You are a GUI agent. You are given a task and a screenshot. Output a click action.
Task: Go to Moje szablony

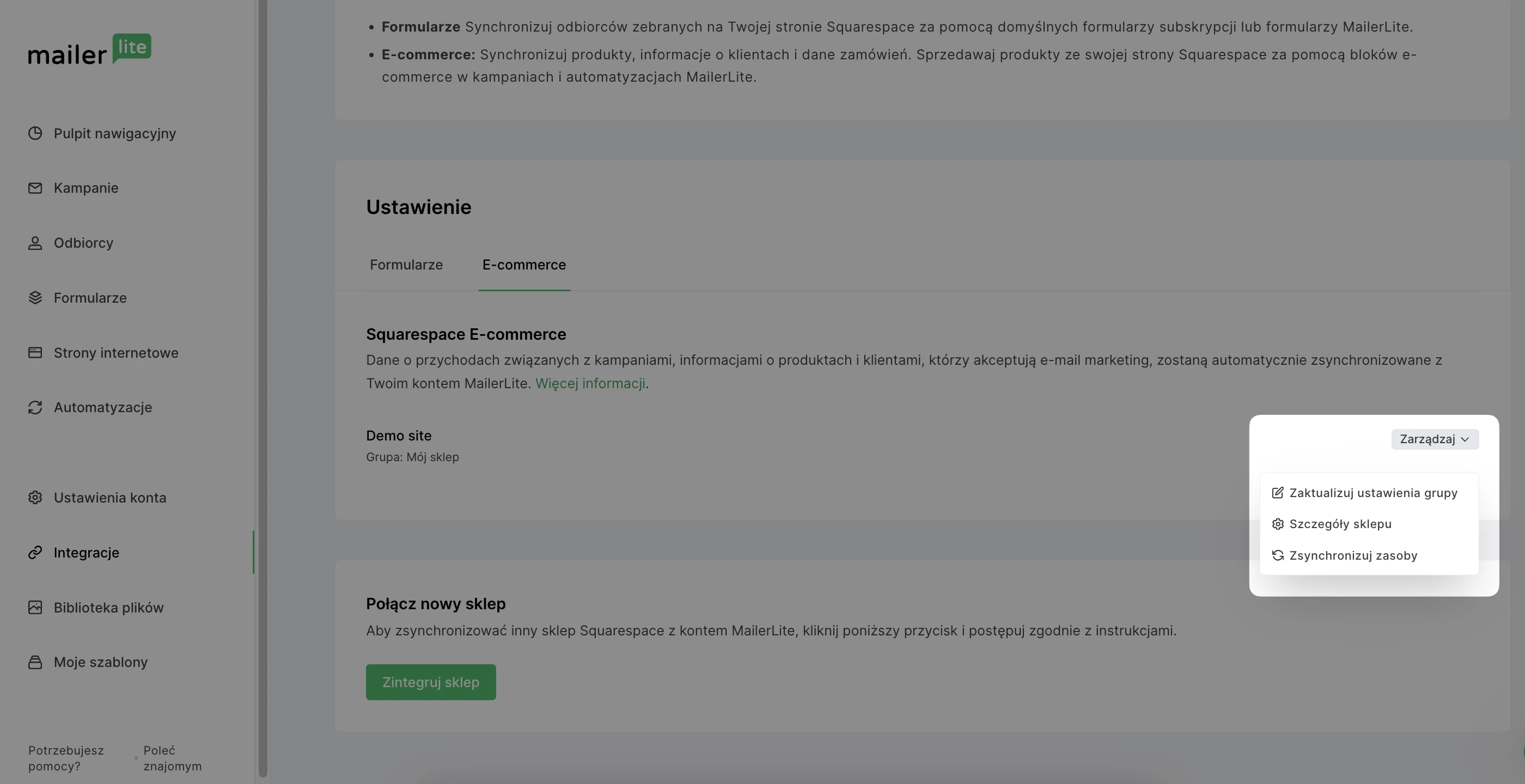[x=101, y=662]
